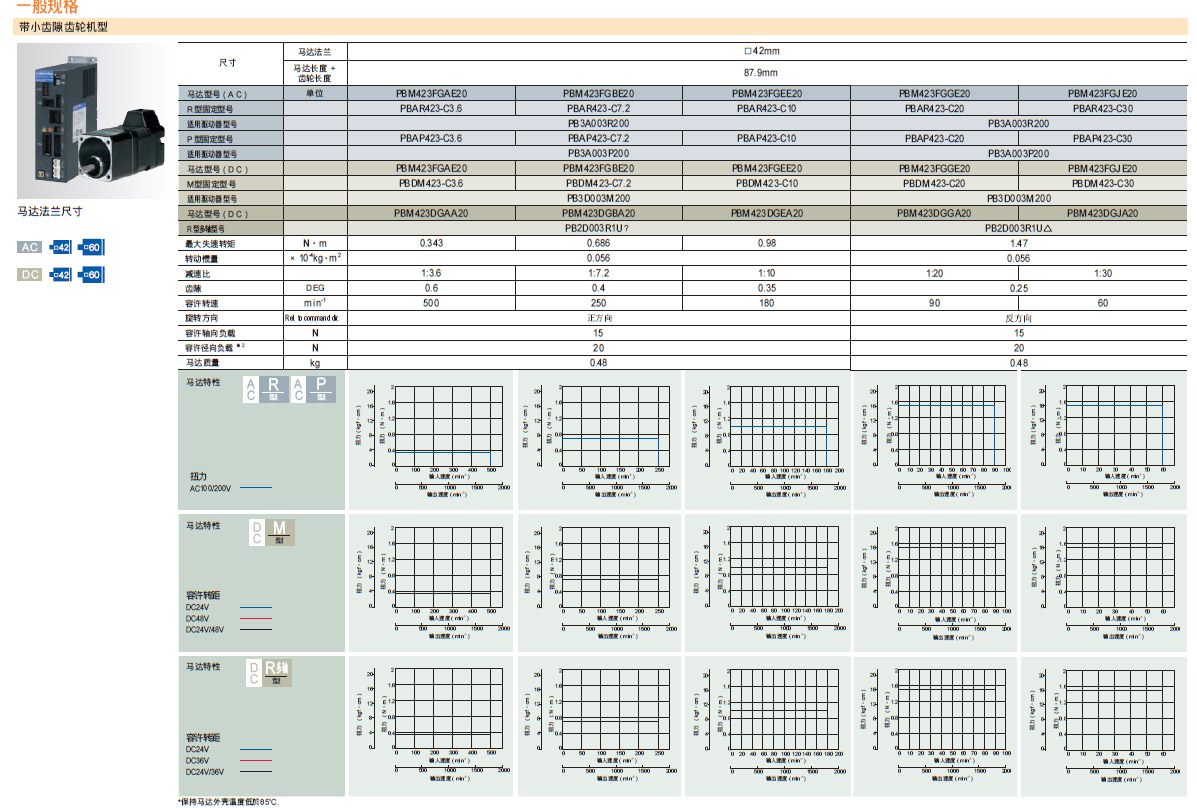
Task: Click the AC □60 flange size badge
Action: [x=91, y=247]
